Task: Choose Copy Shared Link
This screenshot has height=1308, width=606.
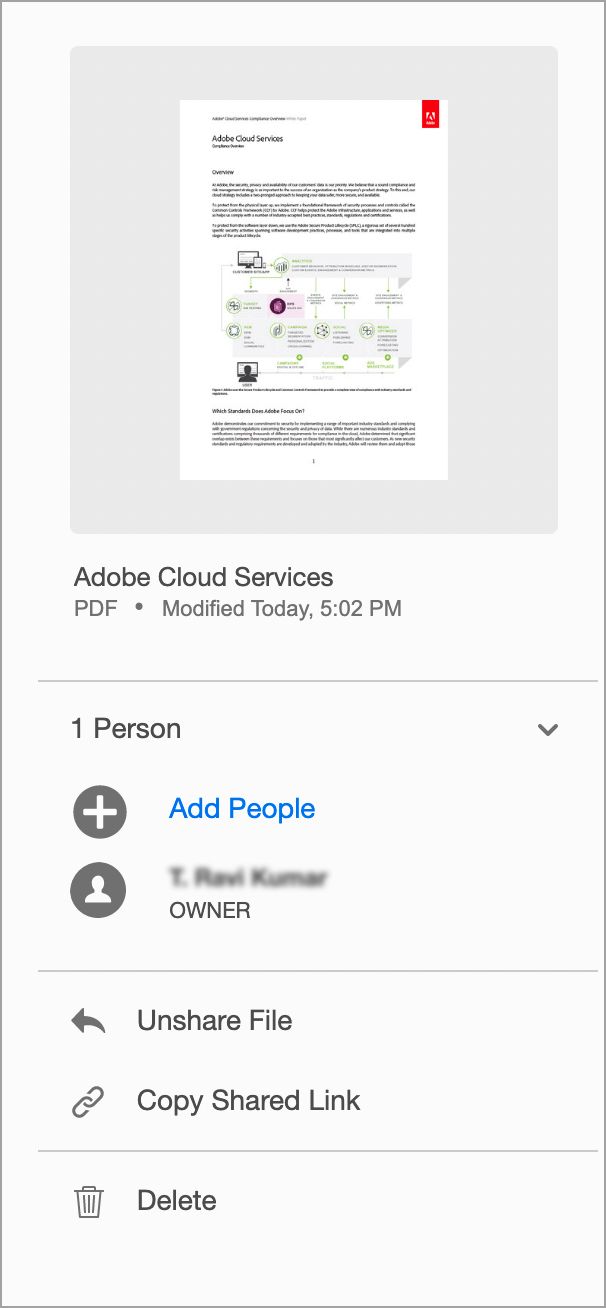Action: pyautogui.click(x=248, y=1101)
